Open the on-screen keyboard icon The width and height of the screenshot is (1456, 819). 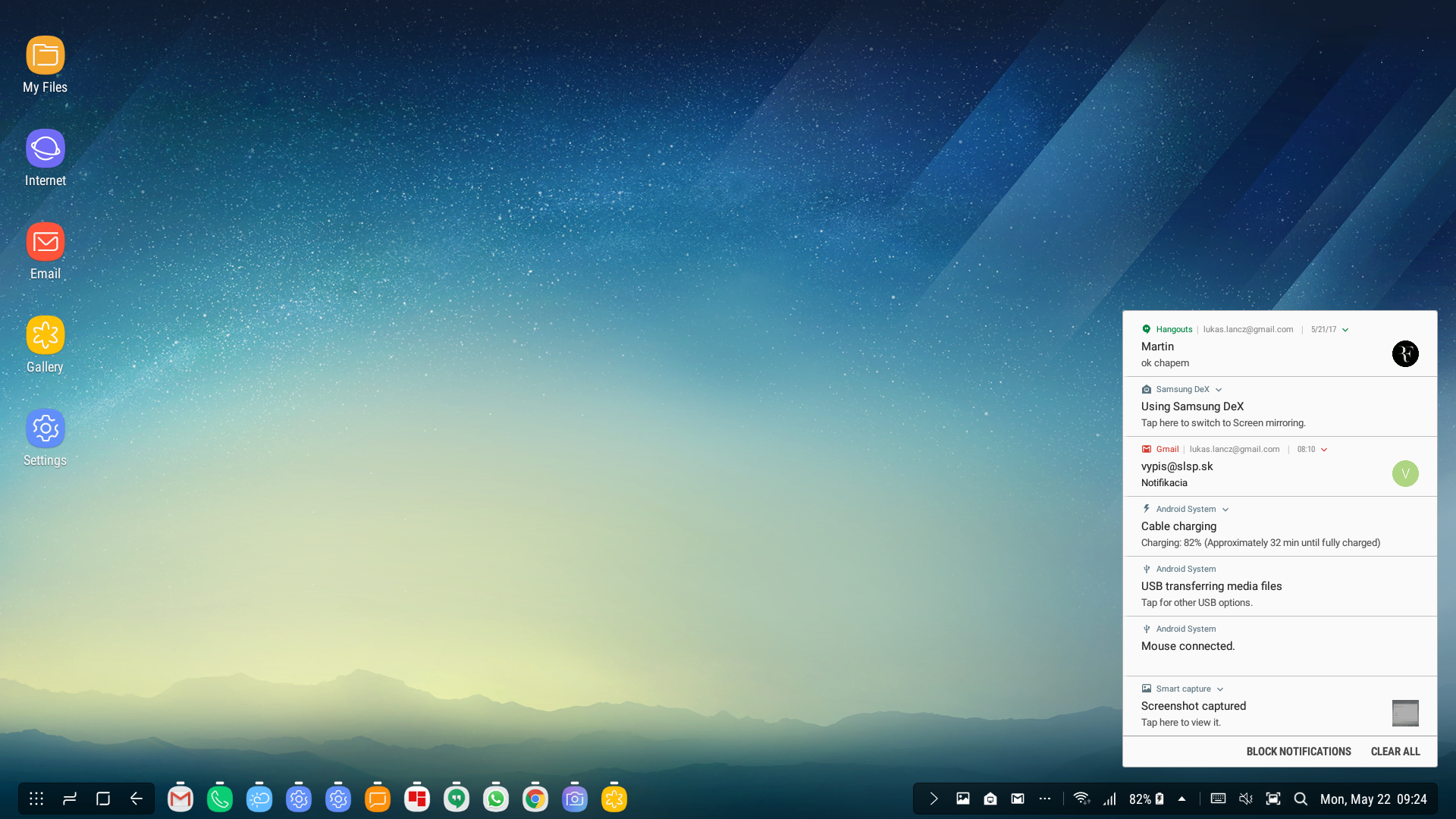(x=1219, y=799)
